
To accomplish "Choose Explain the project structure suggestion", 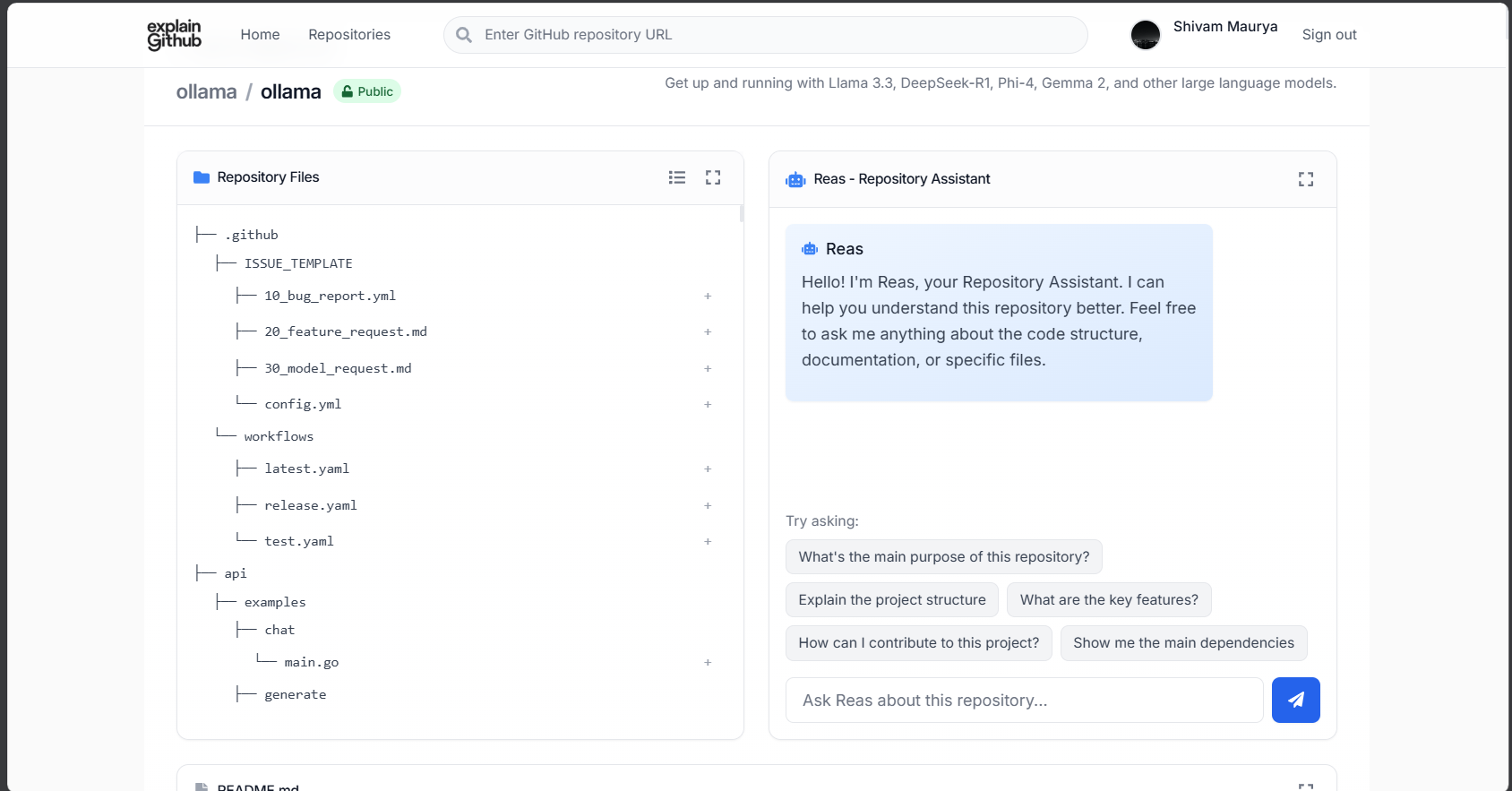I will [892, 600].
